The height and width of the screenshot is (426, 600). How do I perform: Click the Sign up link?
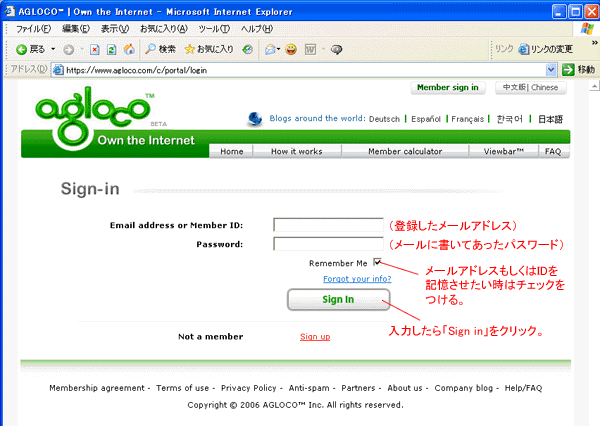point(315,336)
